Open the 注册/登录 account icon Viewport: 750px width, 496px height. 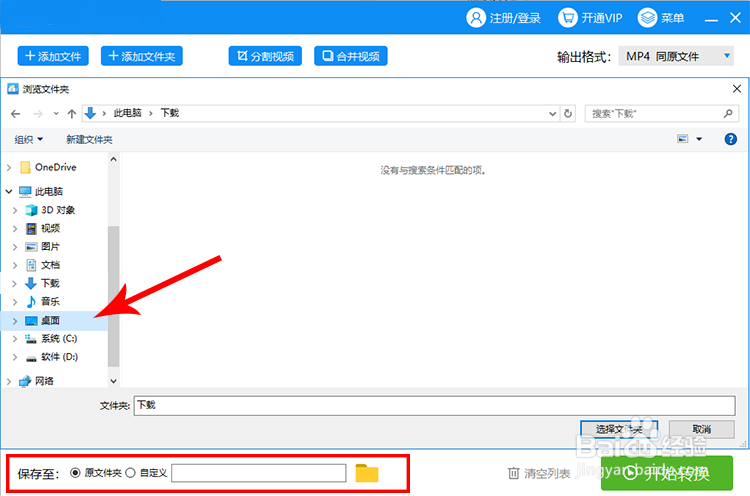click(x=475, y=18)
